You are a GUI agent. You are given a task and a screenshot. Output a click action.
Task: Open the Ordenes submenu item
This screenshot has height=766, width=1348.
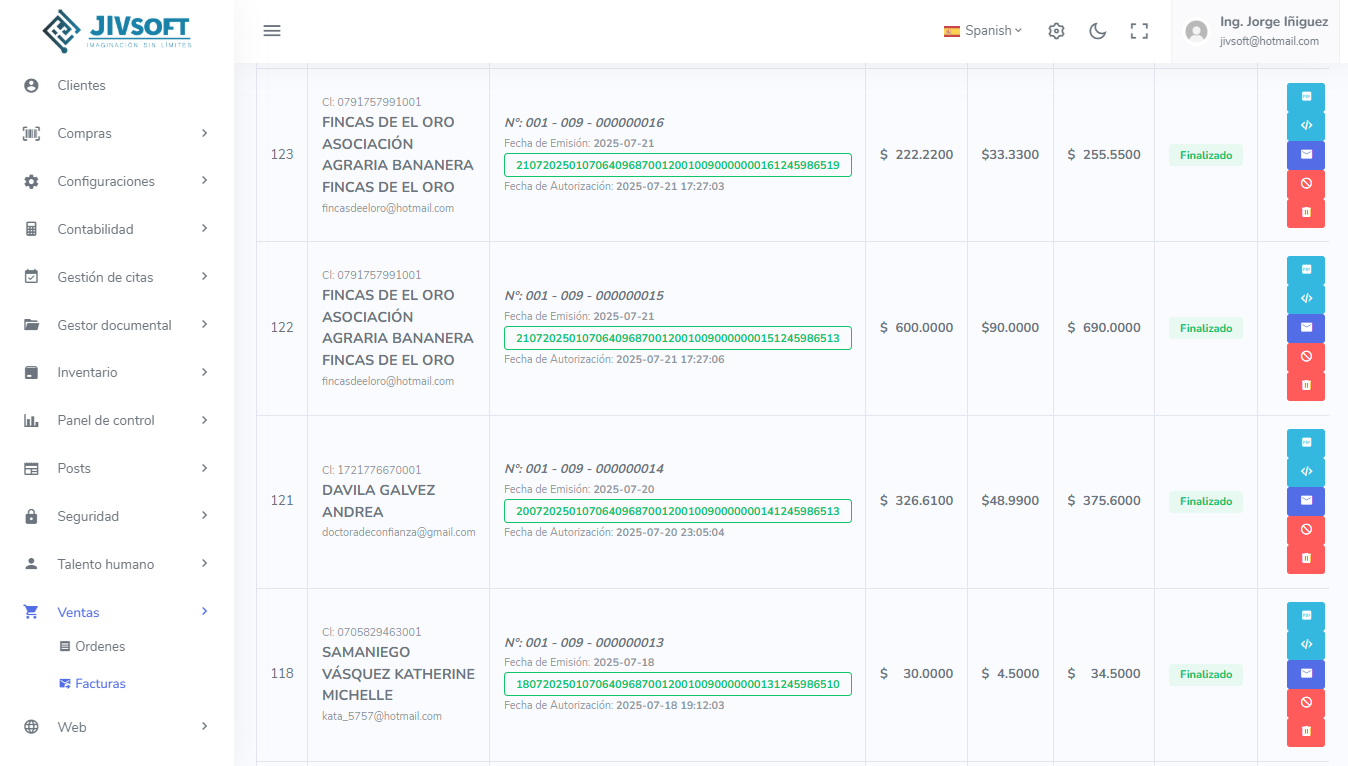[100, 647]
